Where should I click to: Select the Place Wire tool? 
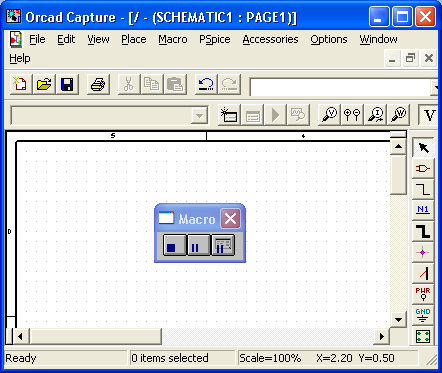coord(423,189)
